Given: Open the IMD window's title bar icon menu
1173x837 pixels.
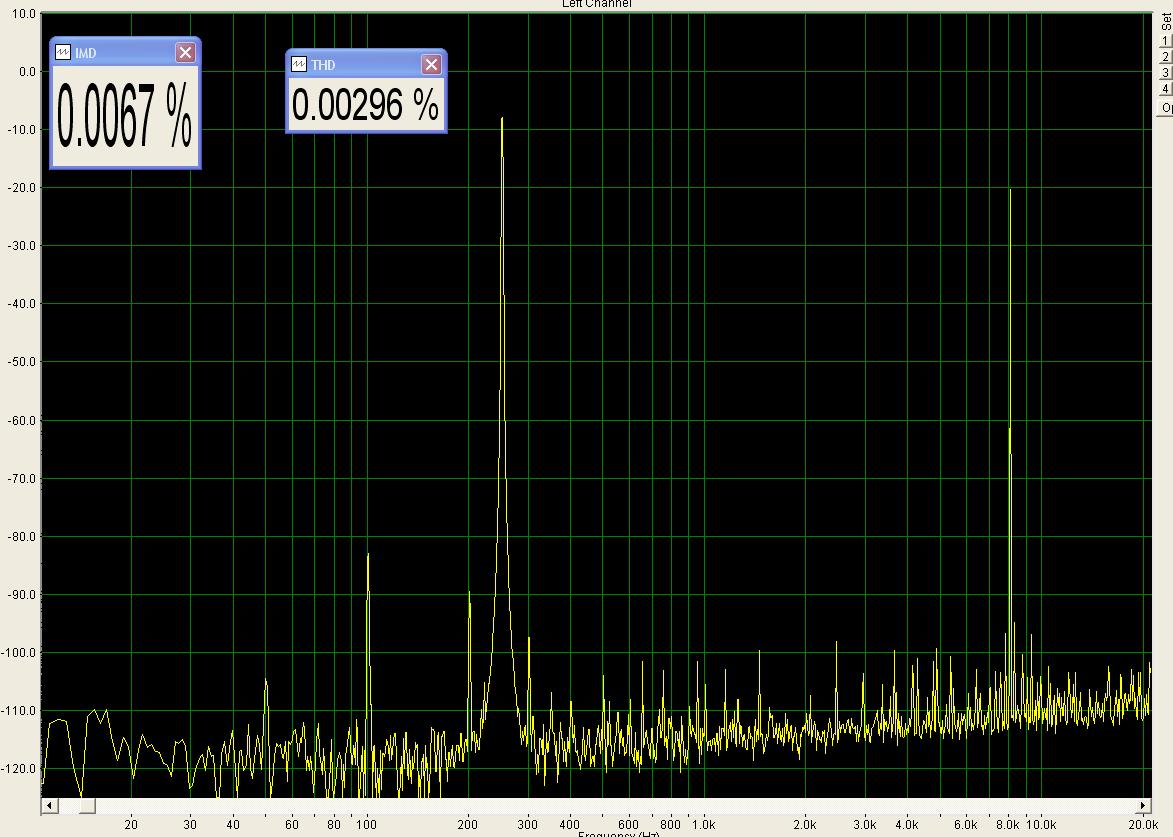Looking at the screenshot, I should pos(63,52).
